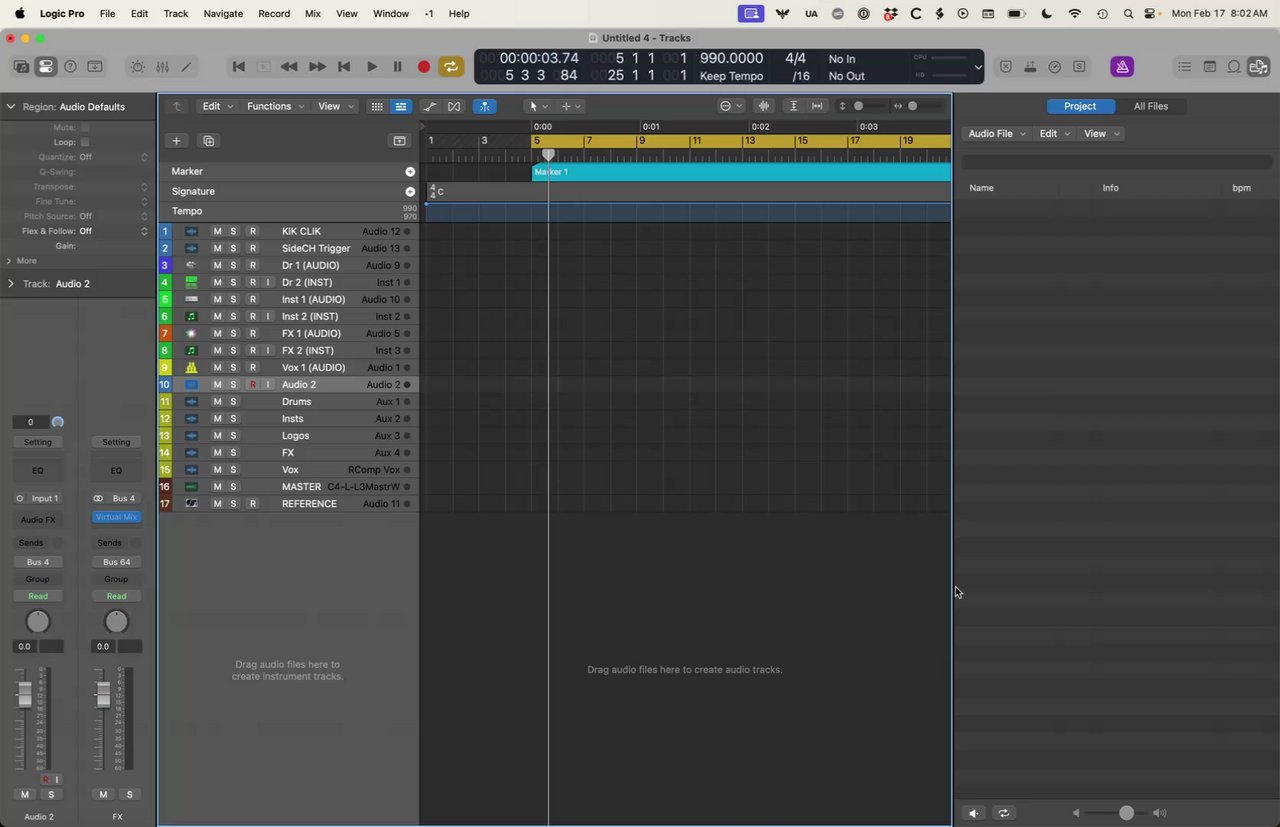This screenshot has height=827, width=1280.
Task: Click the Read automation button on Audio 2 strip
Action: pyautogui.click(x=38, y=596)
